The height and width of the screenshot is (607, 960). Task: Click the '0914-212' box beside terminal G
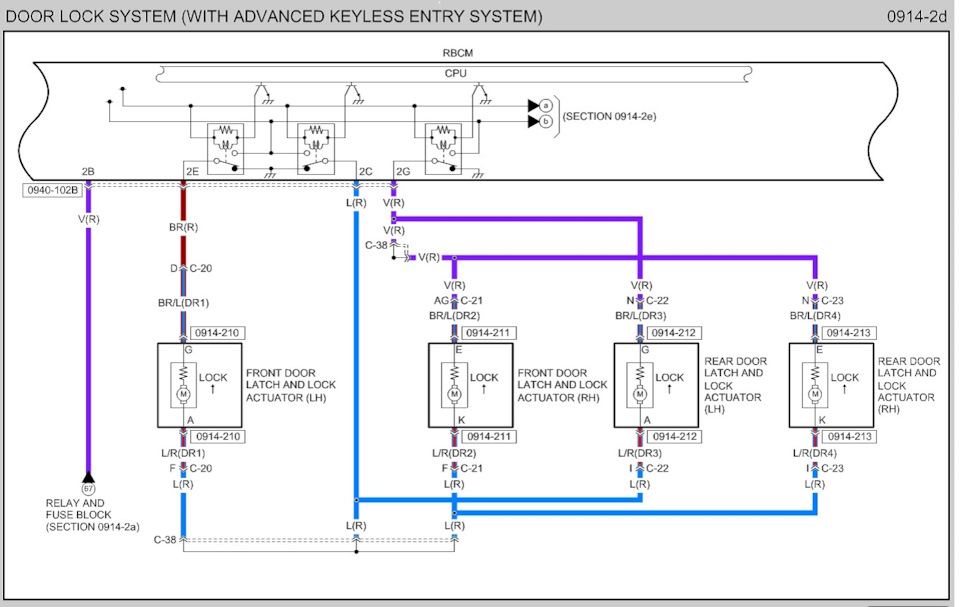(x=673, y=333)
